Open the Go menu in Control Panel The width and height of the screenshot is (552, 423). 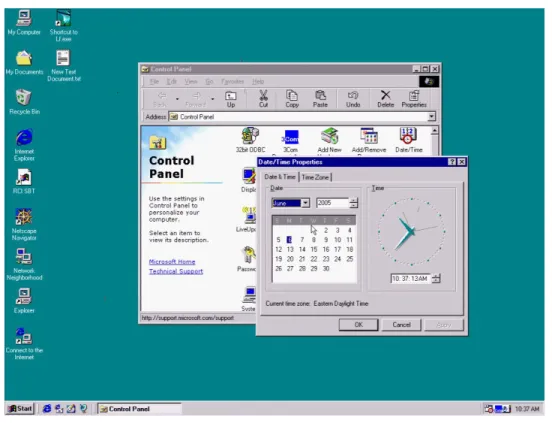coord(209,82)
